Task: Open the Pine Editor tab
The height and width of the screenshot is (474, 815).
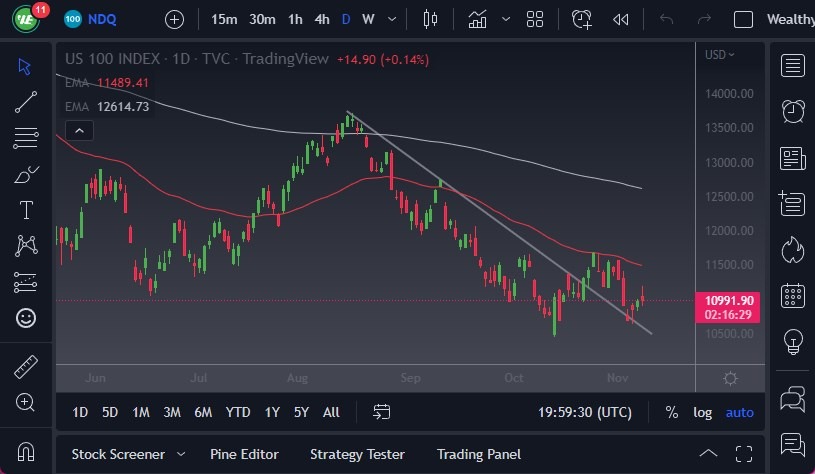Action: tap(244, 454)
